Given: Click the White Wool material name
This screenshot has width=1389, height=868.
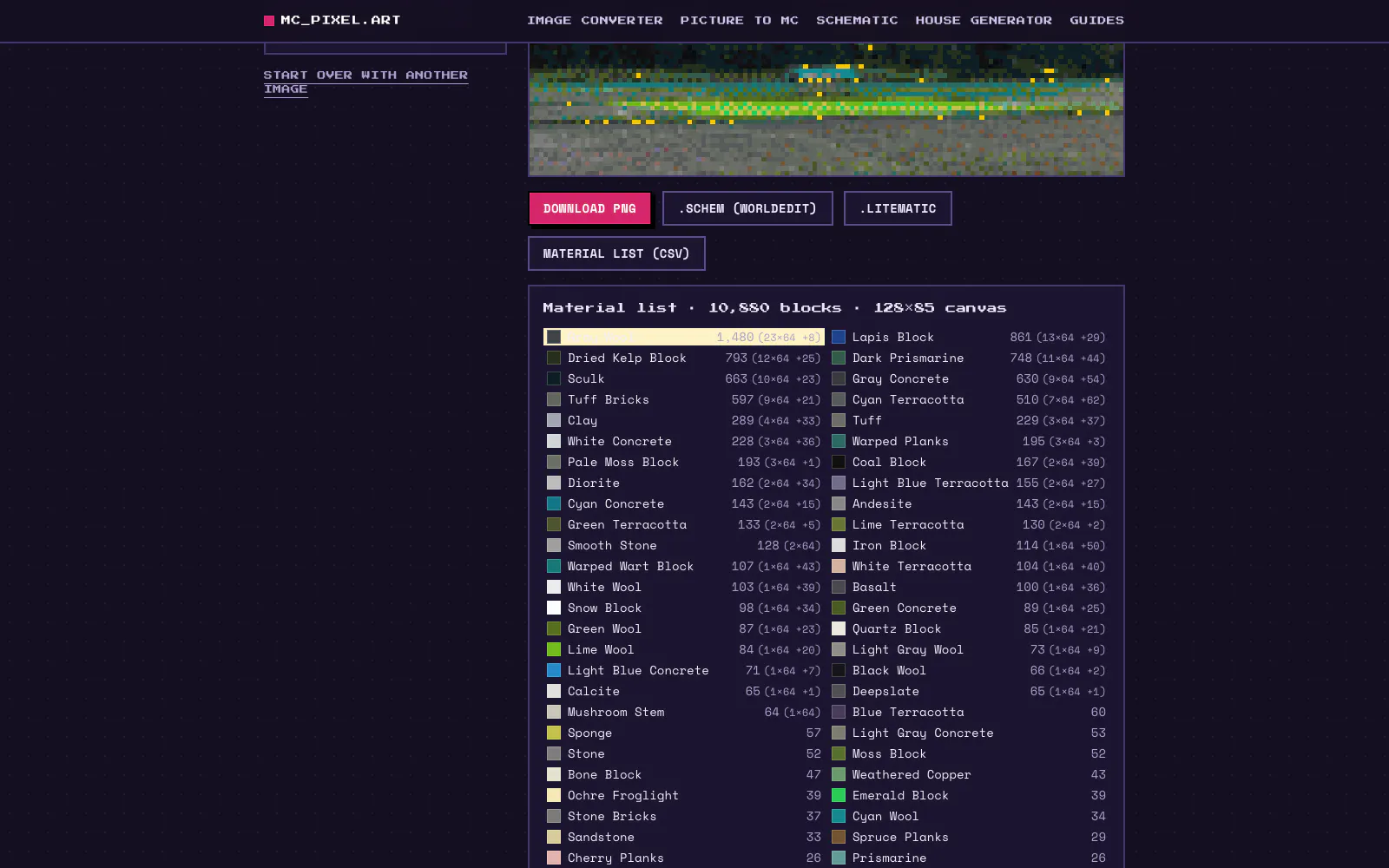Looking at the screenshot, I should 604,587.
